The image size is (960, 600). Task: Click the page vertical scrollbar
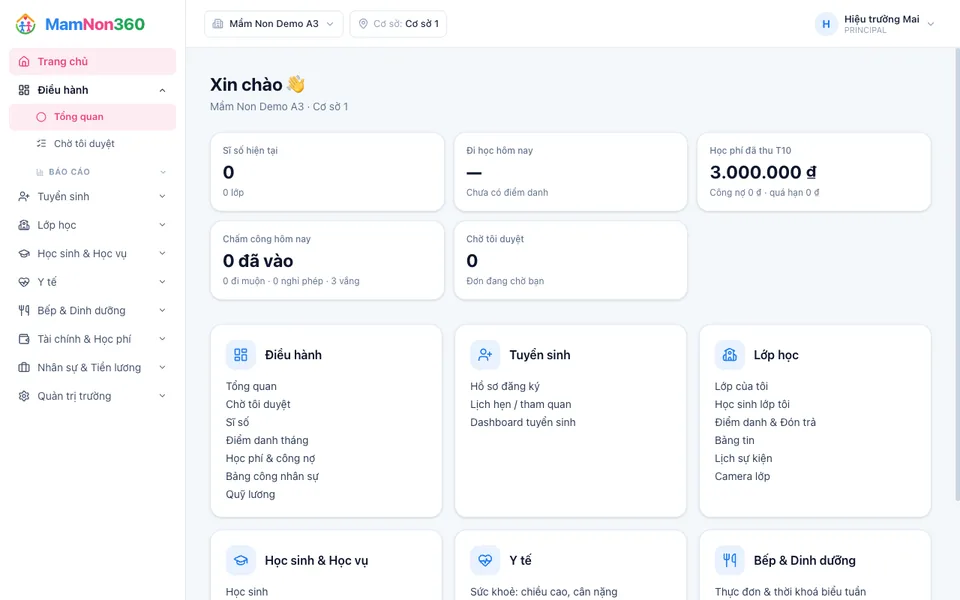point(957,276)
